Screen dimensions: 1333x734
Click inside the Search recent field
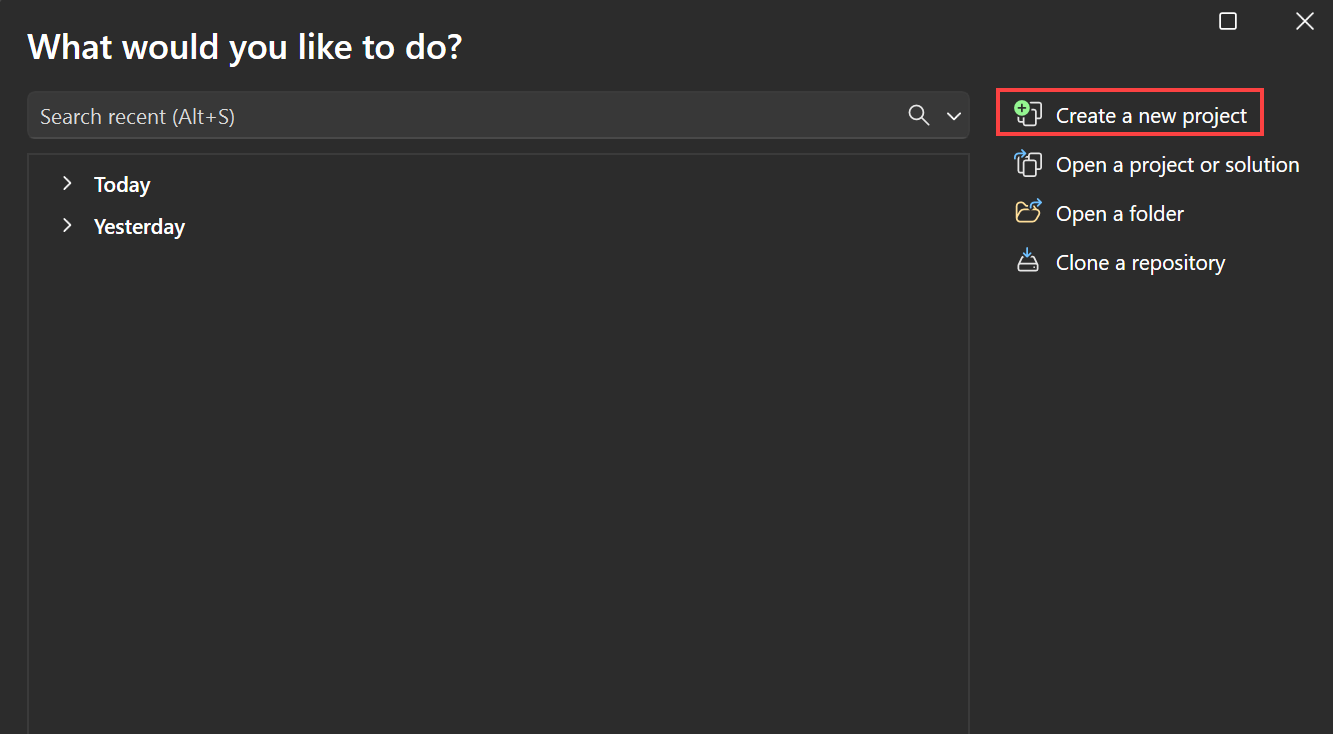point(400,115)
